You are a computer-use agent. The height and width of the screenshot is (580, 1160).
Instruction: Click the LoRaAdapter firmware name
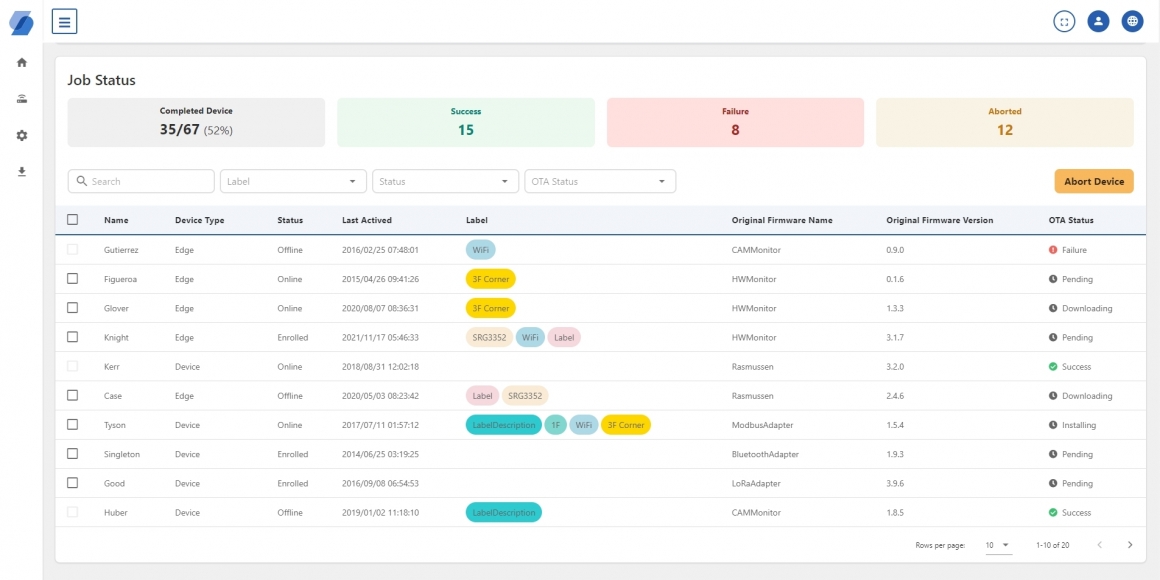[x=756, y=483]
